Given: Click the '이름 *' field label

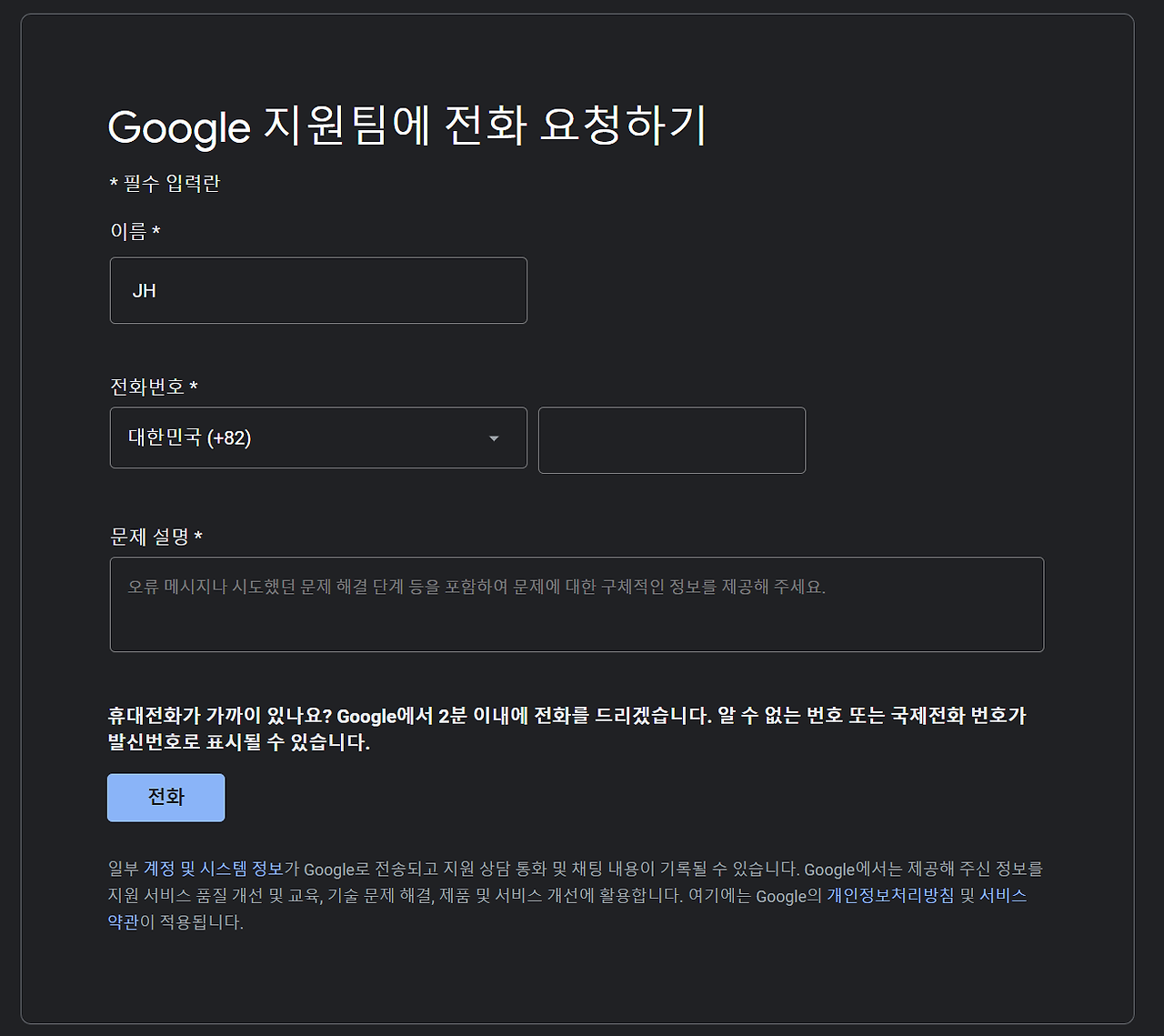Looking at the screenshot, I should [x=135, y=232].
